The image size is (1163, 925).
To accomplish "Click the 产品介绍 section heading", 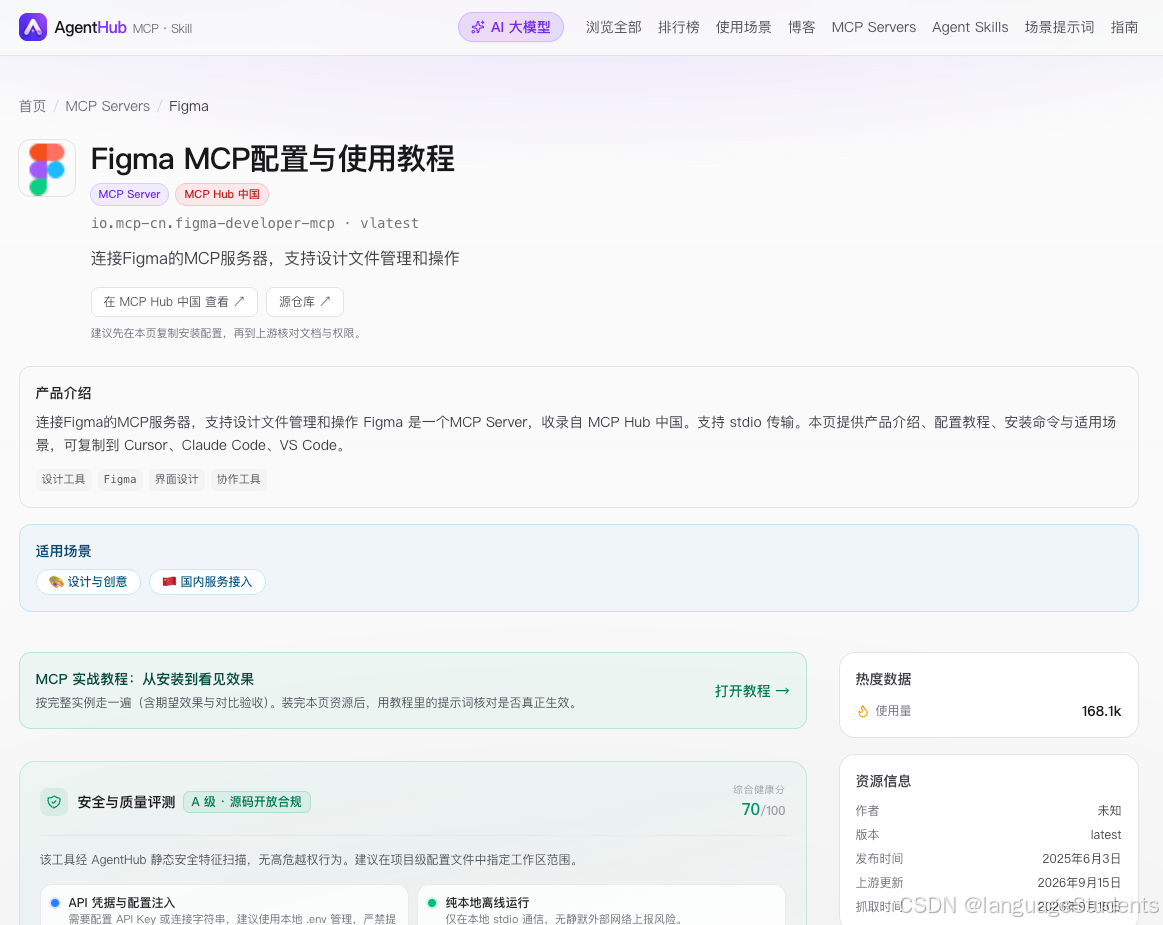I will pyautogui.click(x=63, y=393).
